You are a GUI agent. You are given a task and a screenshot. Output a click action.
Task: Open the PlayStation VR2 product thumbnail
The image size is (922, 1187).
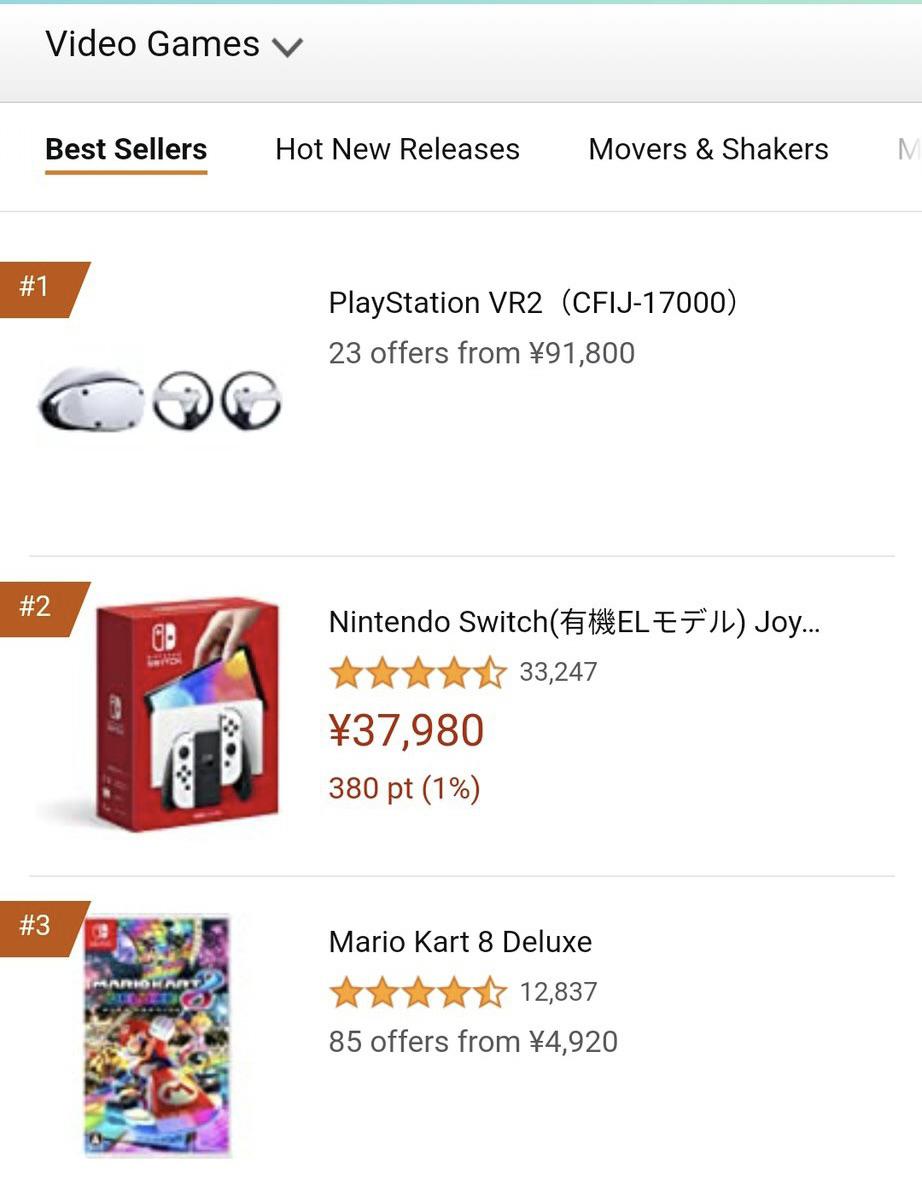pyautogui.click(x=160, y=400)
